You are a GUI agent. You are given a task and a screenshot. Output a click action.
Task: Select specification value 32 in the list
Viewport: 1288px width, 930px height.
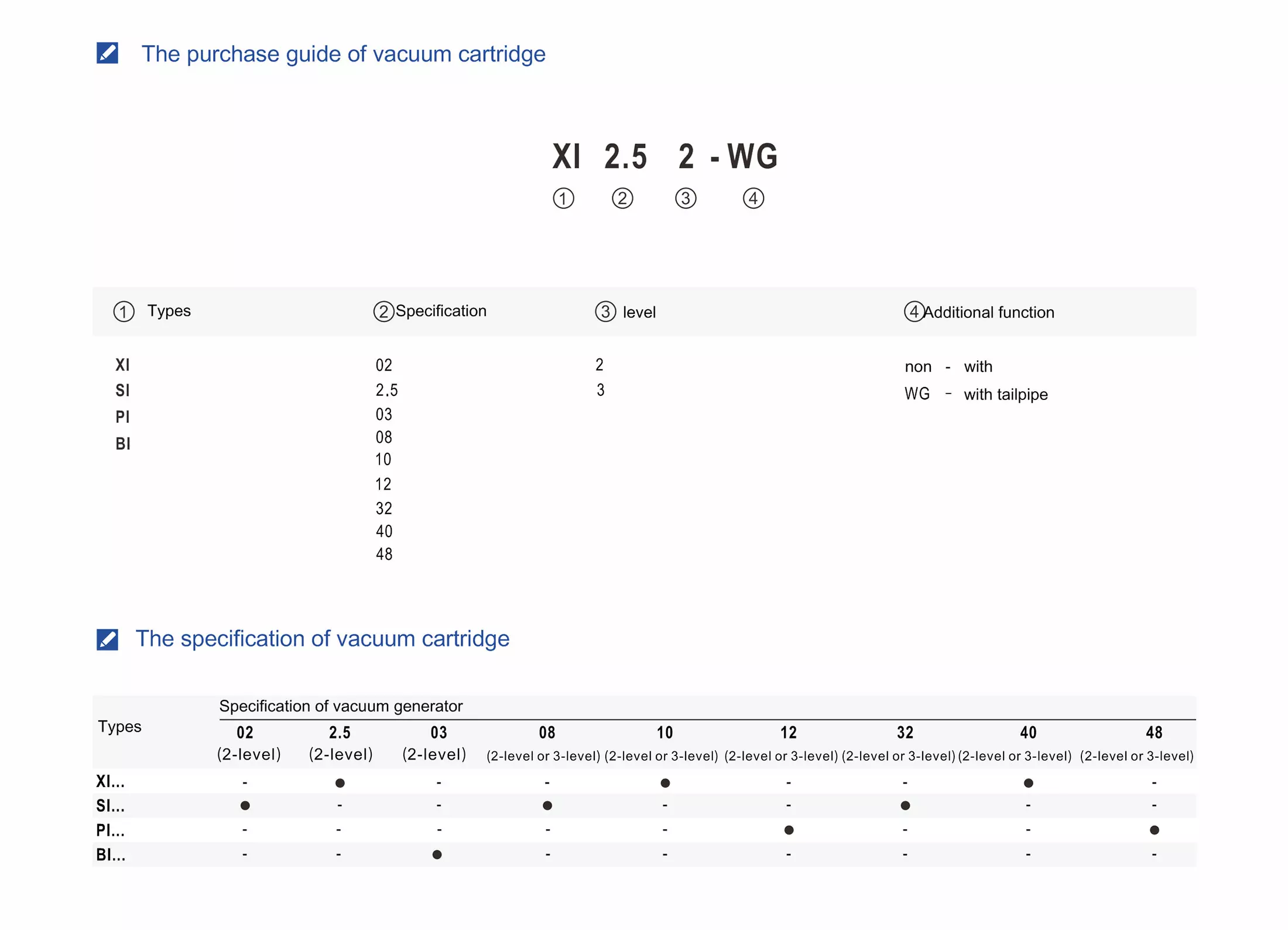click(384, 508)
